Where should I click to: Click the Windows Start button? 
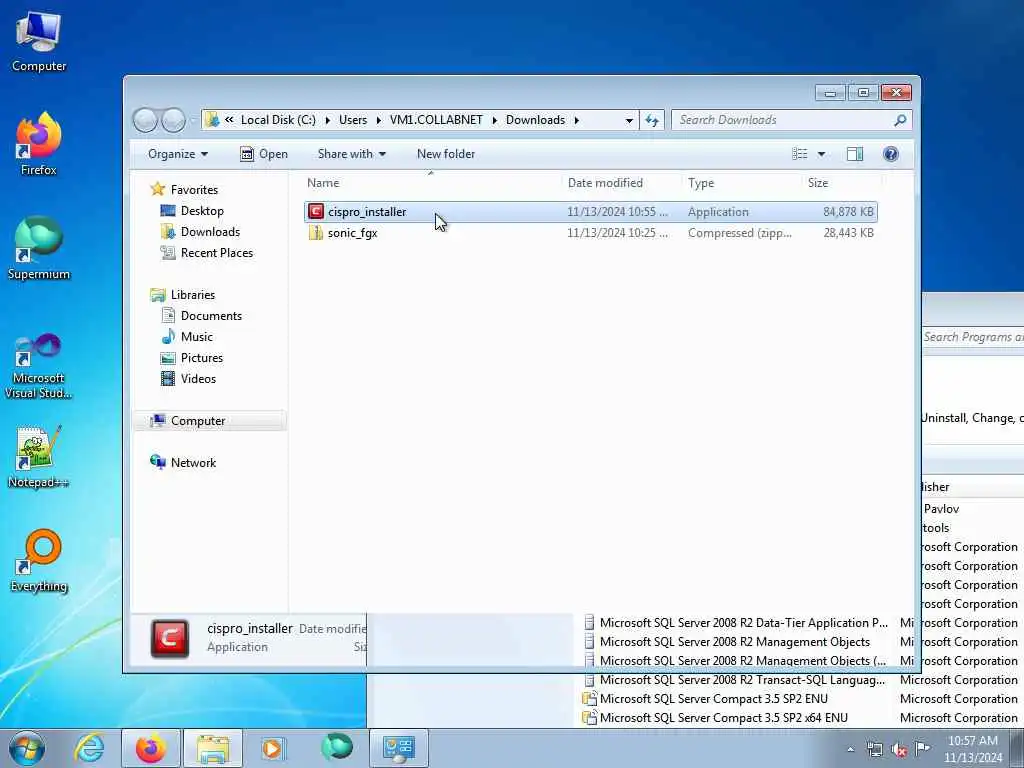pyautogui.click(x=27, y=748)
